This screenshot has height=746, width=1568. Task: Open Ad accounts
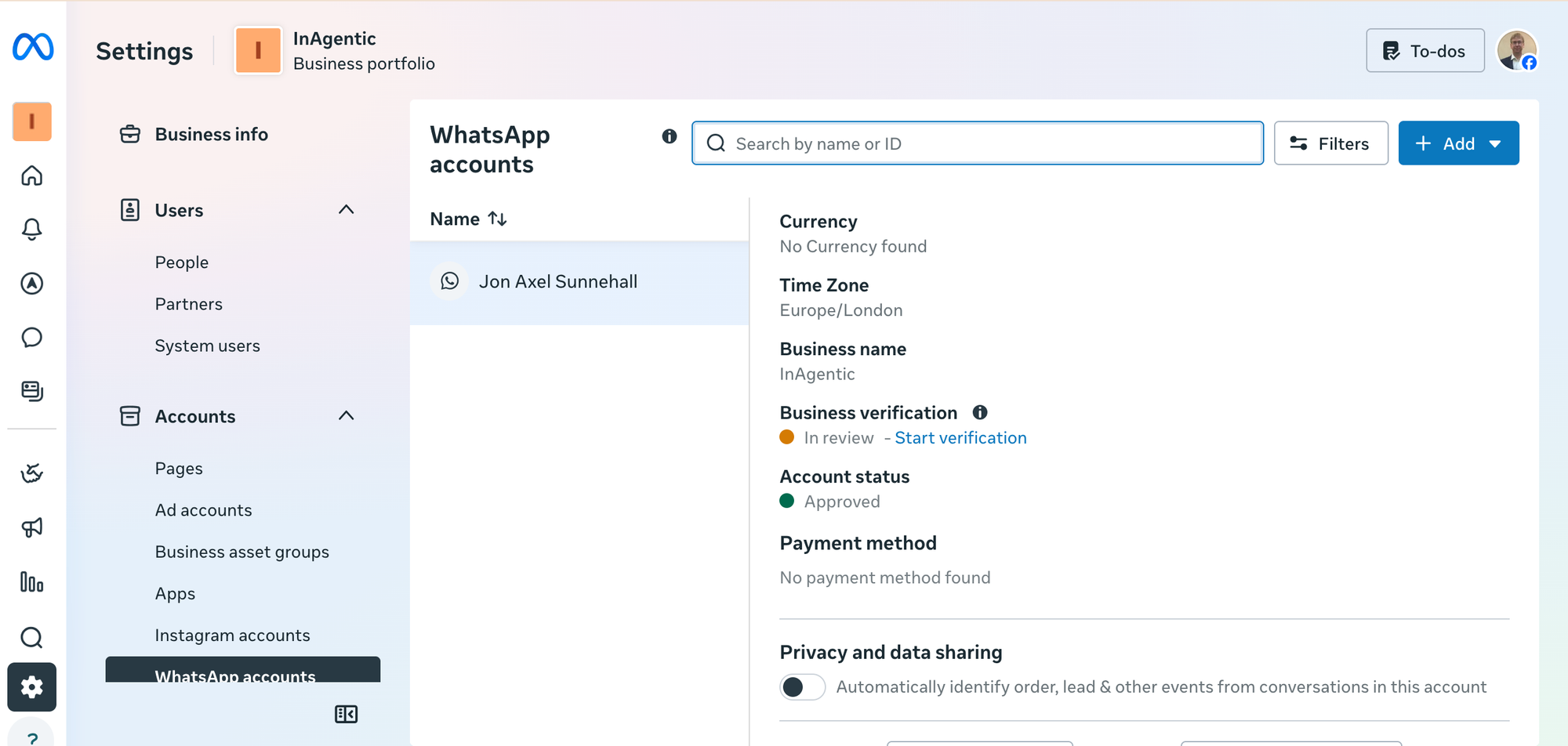(204, 510)
